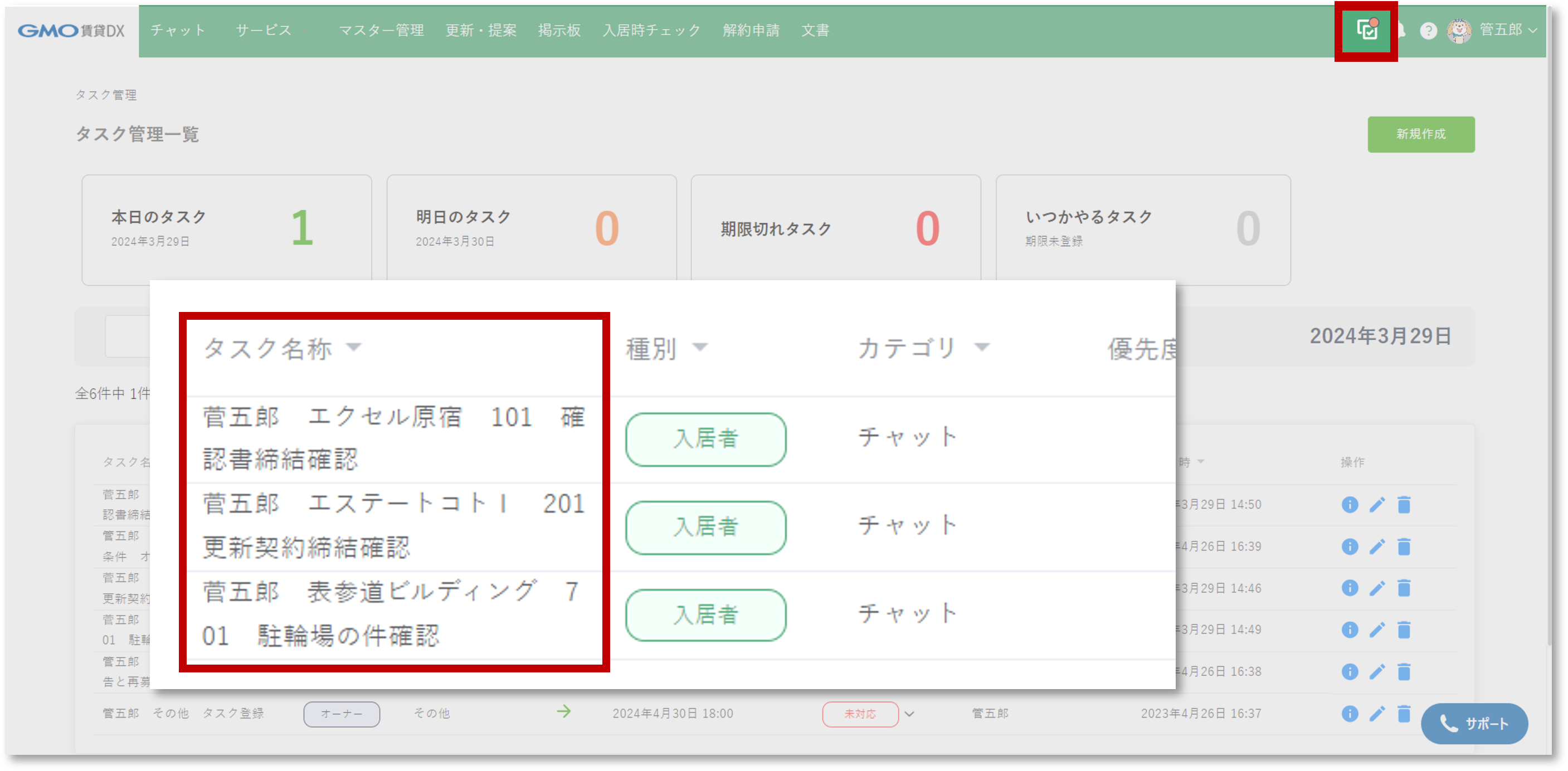The width and height of the screenshot is (1568, 771).
Task: Open the highlighted task management icon
Action: click(1367, 30)
